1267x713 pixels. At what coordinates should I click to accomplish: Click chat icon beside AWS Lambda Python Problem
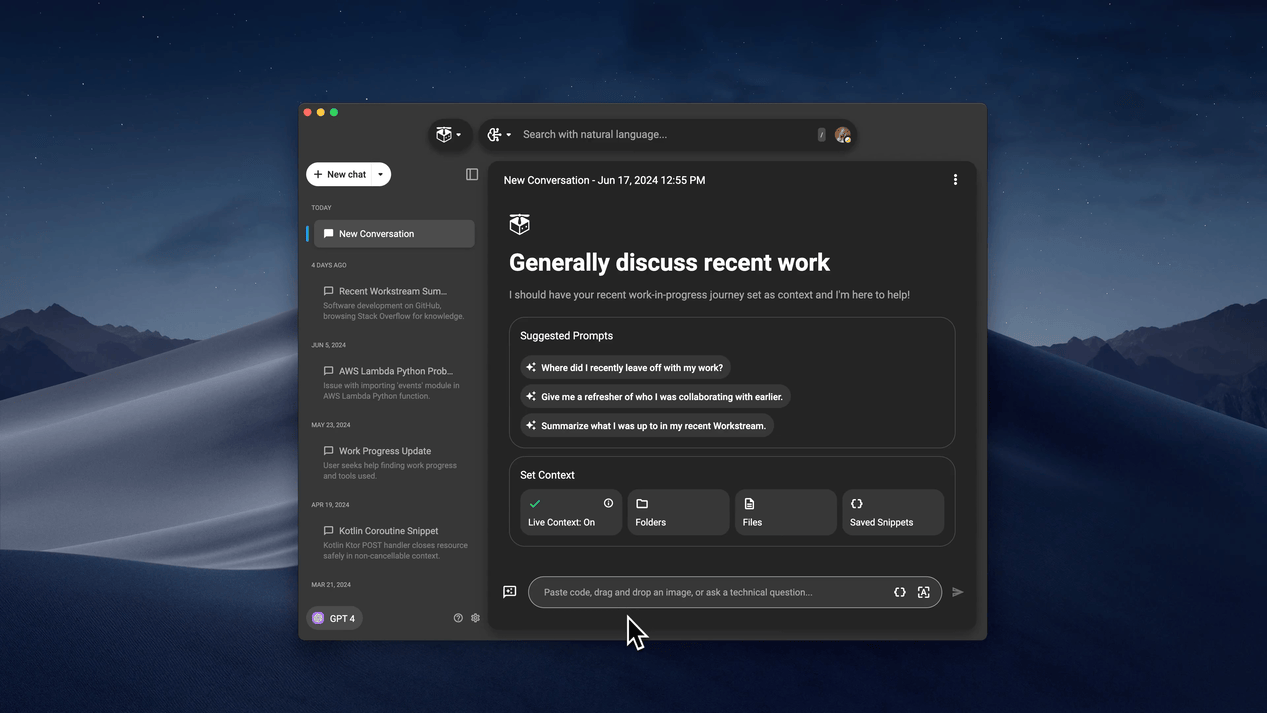(x=328, y=371)
